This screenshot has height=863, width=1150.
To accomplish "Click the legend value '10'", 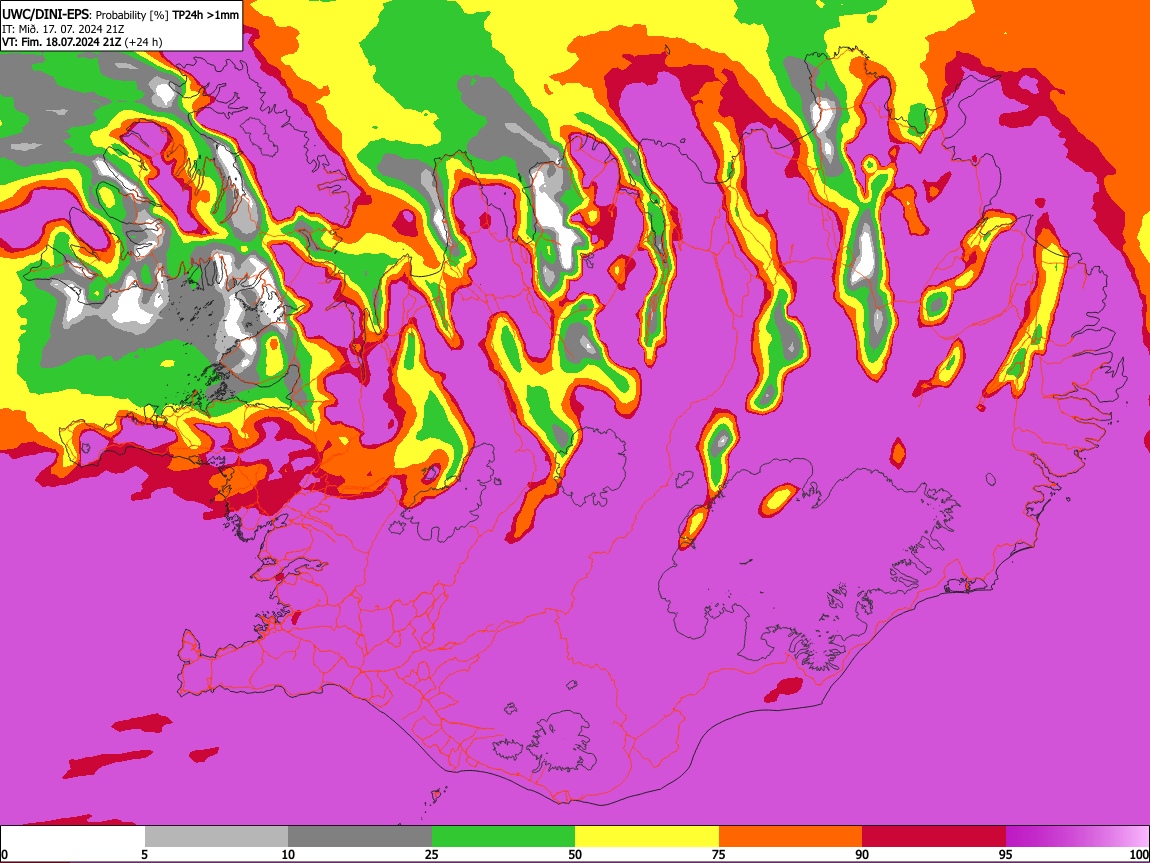I will tap(288, 854).
